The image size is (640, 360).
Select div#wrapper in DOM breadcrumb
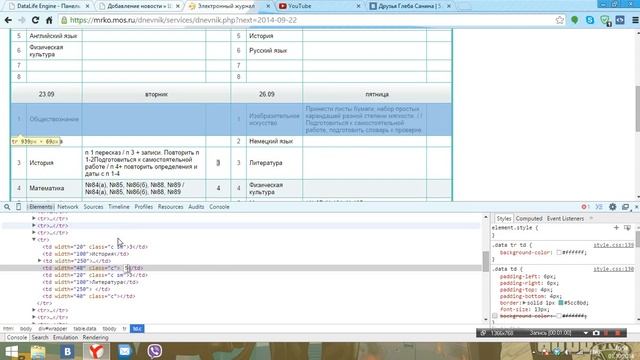(x=53, y=329)
